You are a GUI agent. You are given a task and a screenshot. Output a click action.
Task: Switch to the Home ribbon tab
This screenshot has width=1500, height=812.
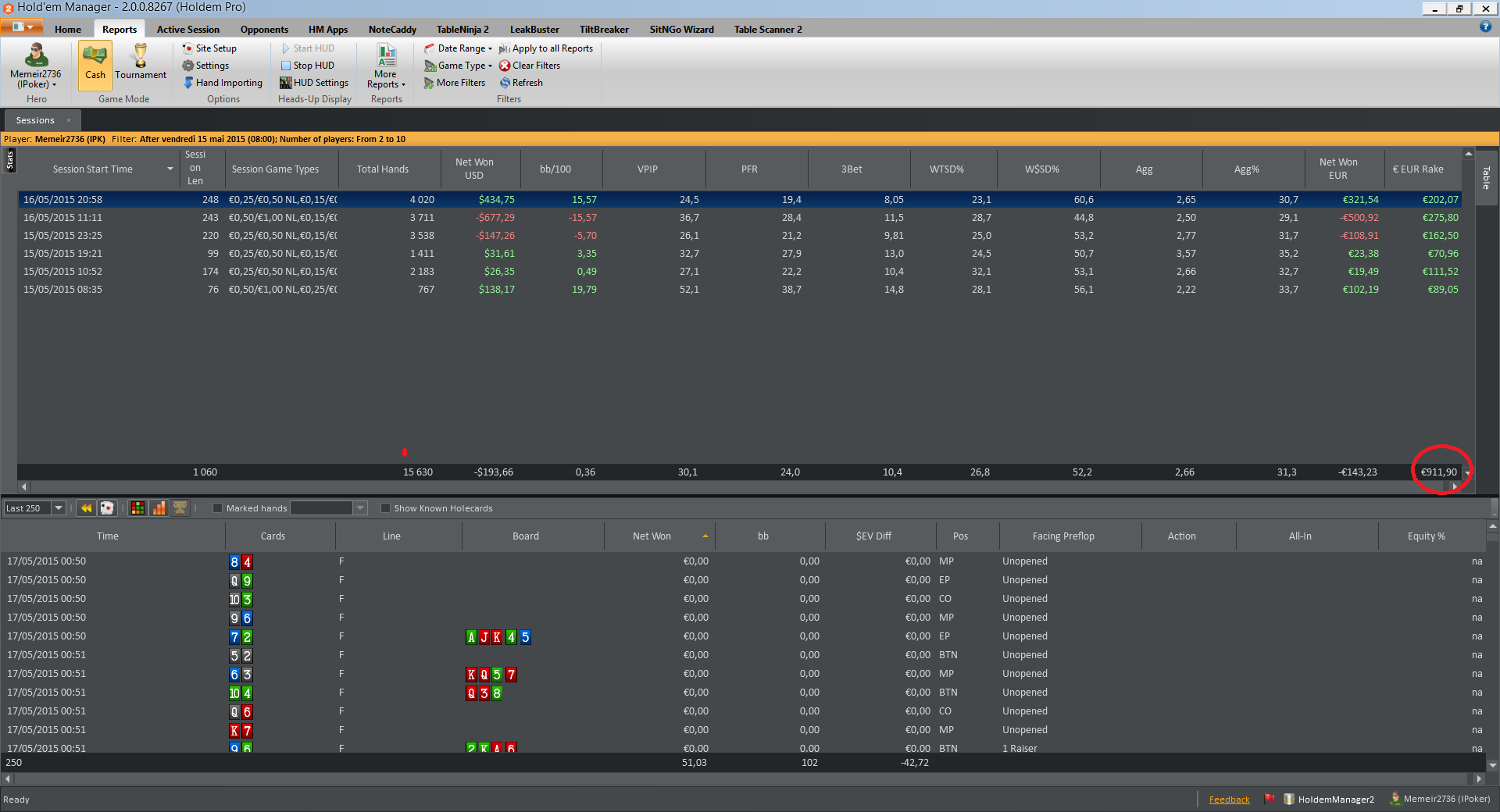68,30
